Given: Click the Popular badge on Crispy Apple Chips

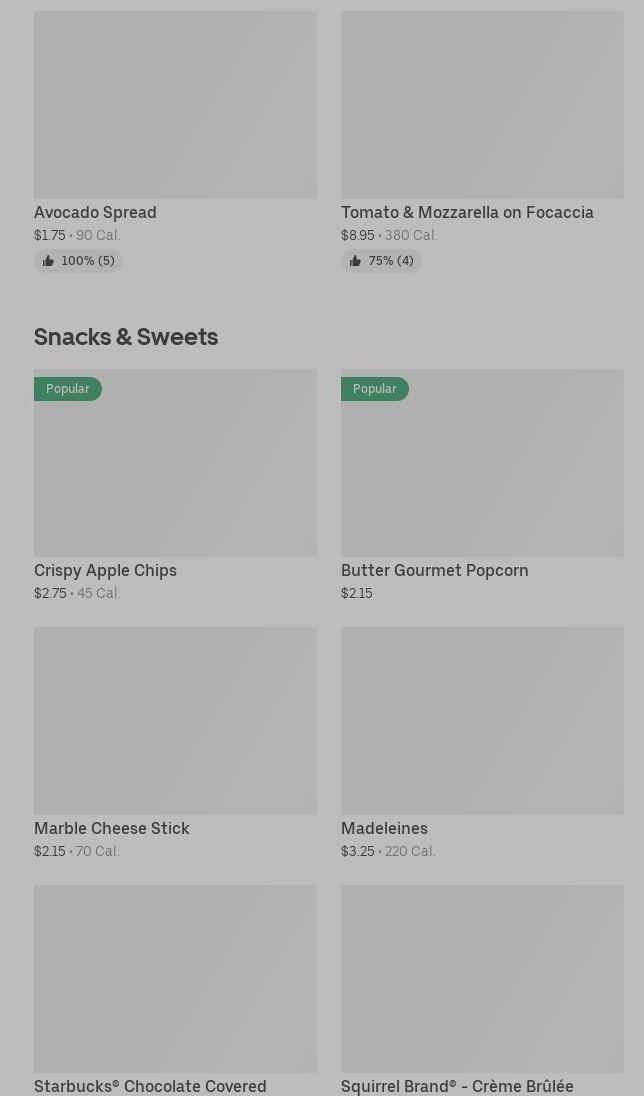Looking at the screenshot, I should click(x=68, y=389).
